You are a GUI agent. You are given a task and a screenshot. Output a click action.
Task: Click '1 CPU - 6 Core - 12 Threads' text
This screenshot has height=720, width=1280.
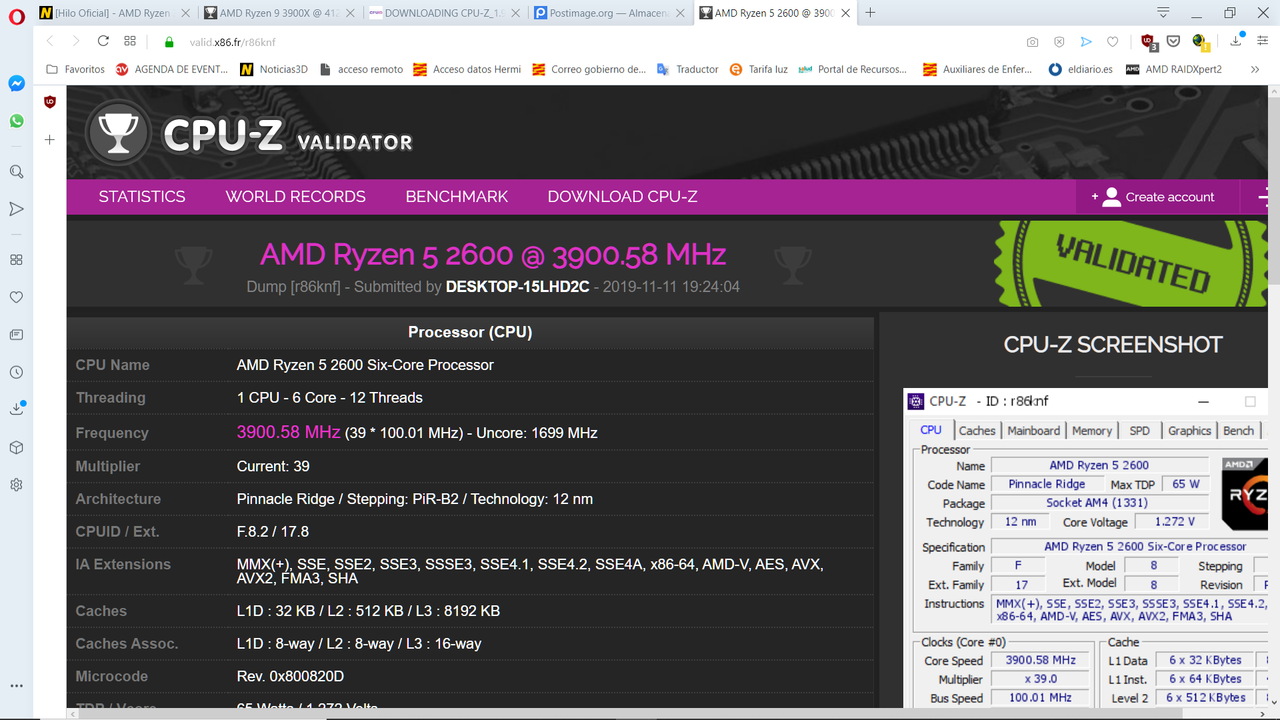point(329,398)
